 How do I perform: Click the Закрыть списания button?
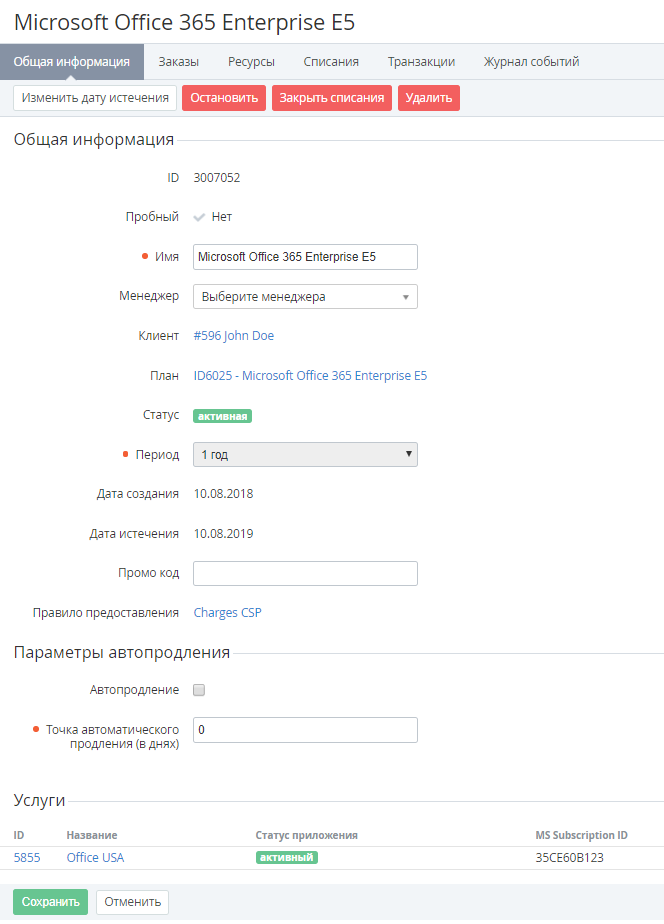tap(331, 98)
